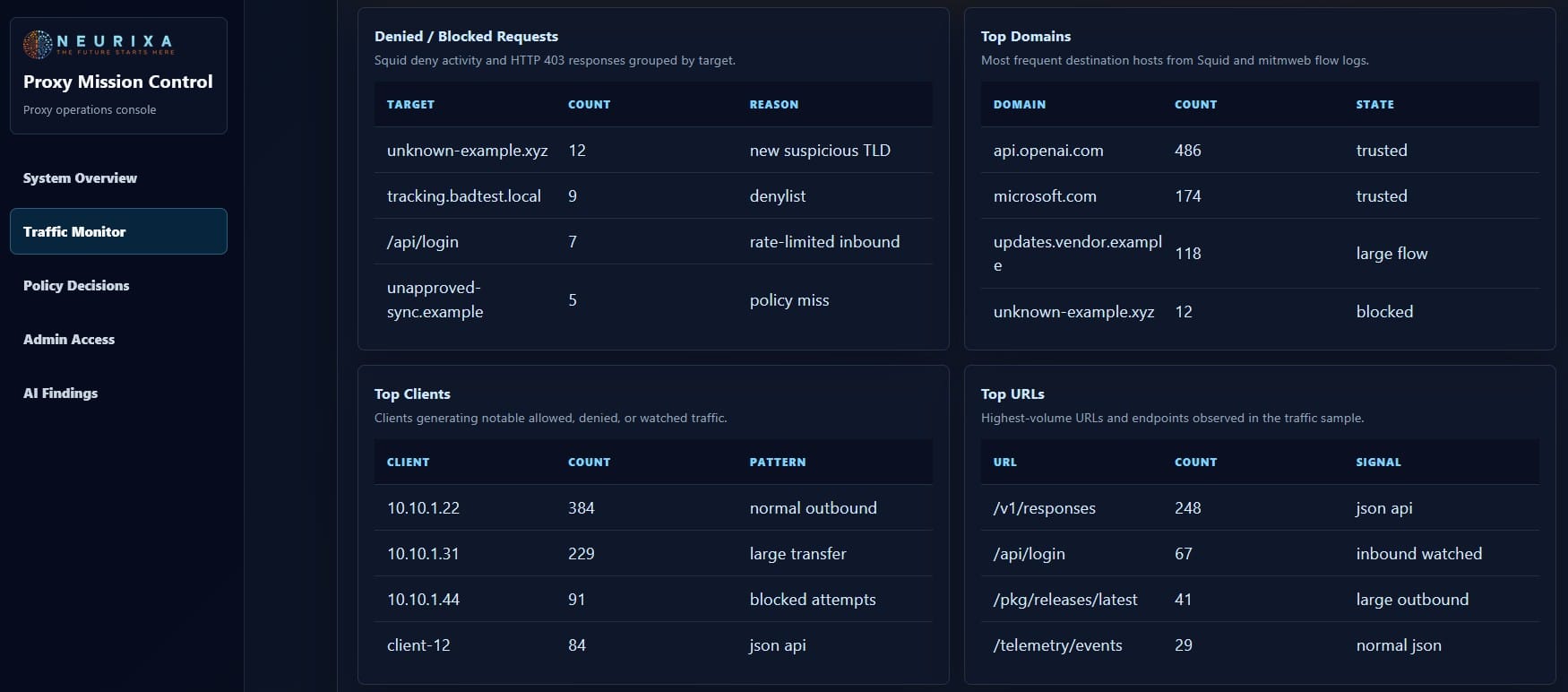1568x692 pixels.
Task: Click the 'large transfer' pattern cell
Action: 797,554
